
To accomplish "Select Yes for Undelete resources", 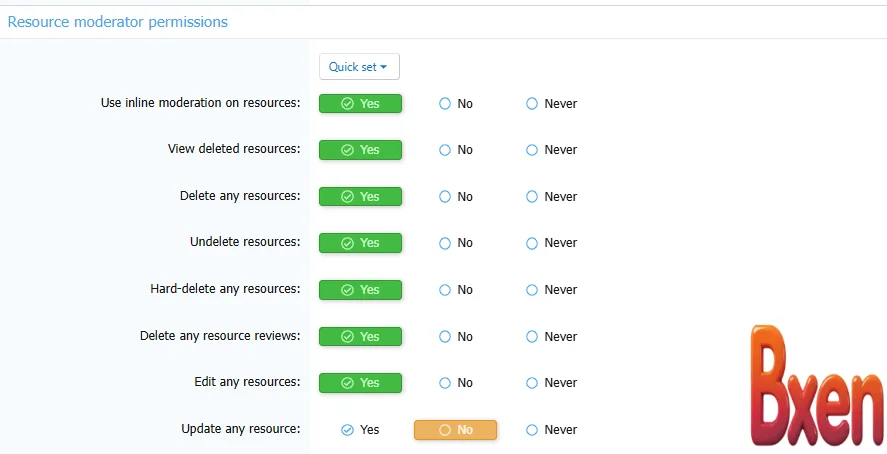I will (360, 243).
